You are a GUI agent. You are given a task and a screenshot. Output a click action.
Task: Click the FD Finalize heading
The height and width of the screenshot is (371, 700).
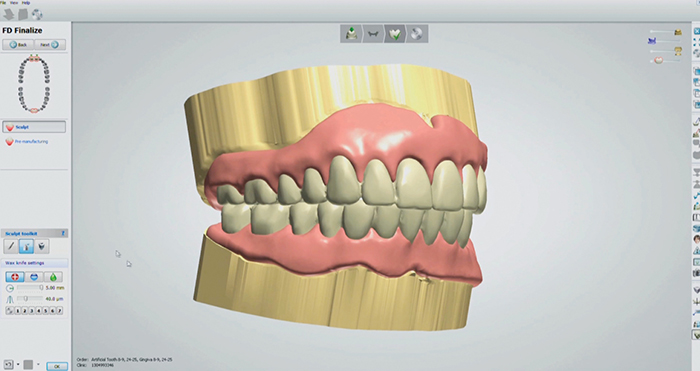(22, 30)
